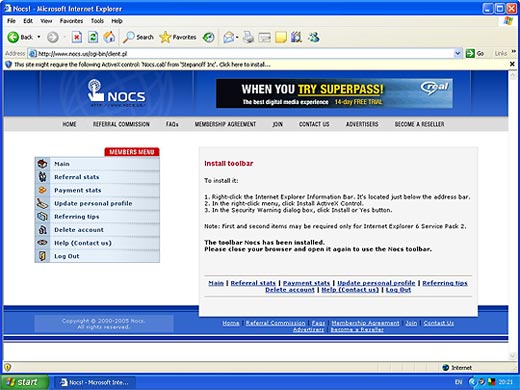
Task: Stop page loading with the red X icon
Action: [x=77, y=37]
